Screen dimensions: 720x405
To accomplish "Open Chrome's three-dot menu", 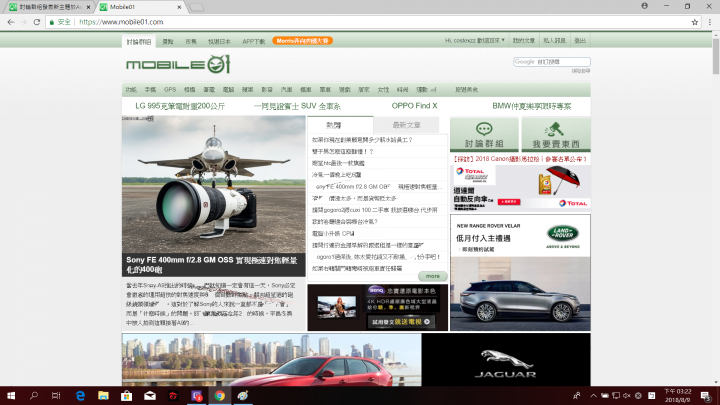I will point(710,22).
